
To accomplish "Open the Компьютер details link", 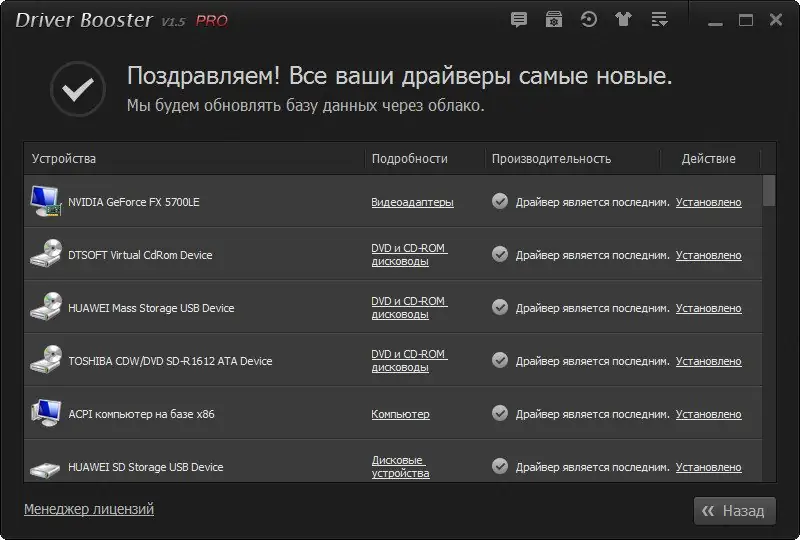I will pos(401,414).
